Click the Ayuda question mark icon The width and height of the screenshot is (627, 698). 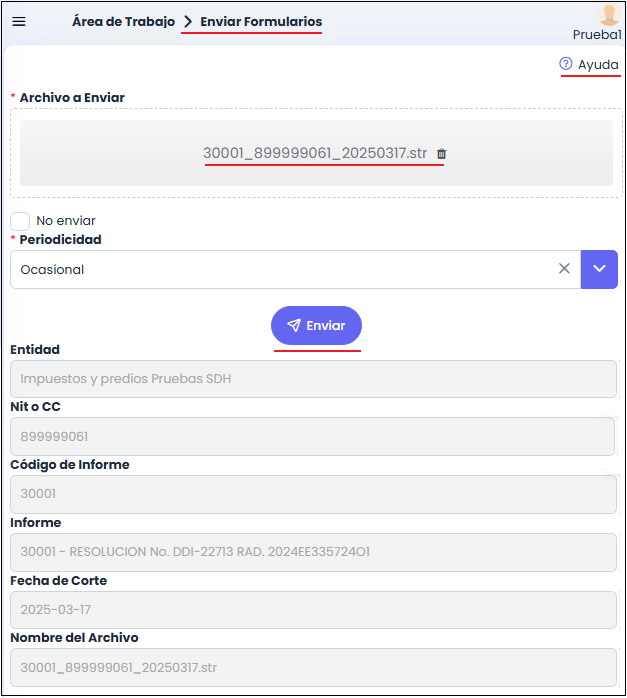566,64
